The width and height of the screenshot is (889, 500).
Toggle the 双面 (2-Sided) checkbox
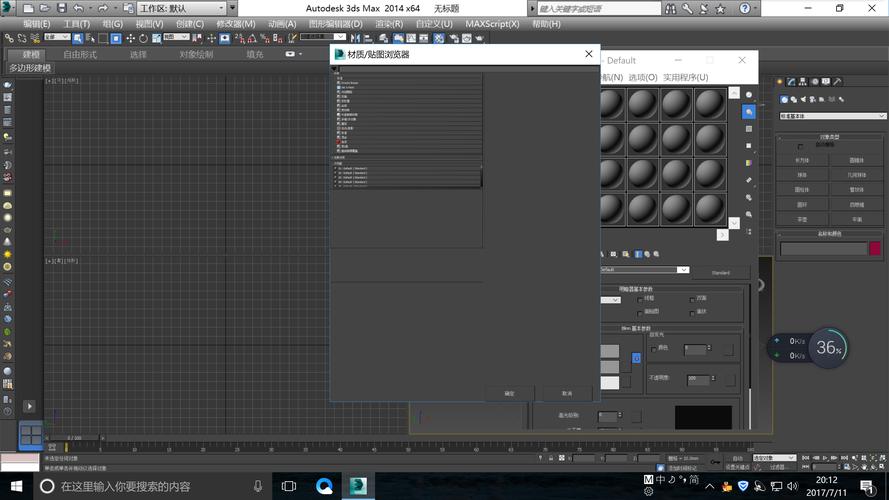[x=691, y=299]
